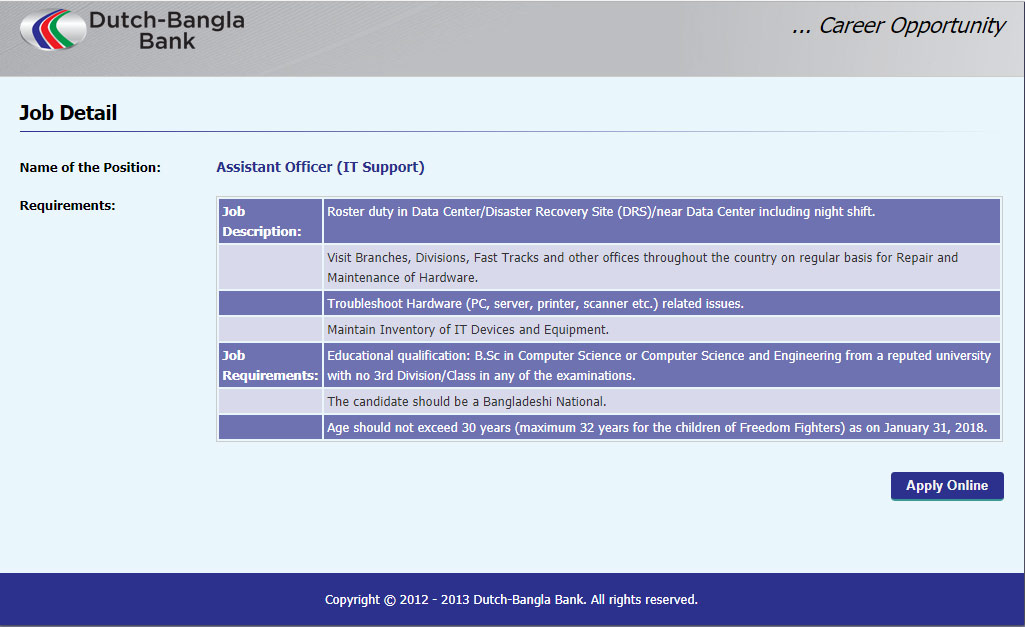The width and height of the screenshot is (1025, 627).
Task: Click the Name of the Position label
Action: pos(90,167)
